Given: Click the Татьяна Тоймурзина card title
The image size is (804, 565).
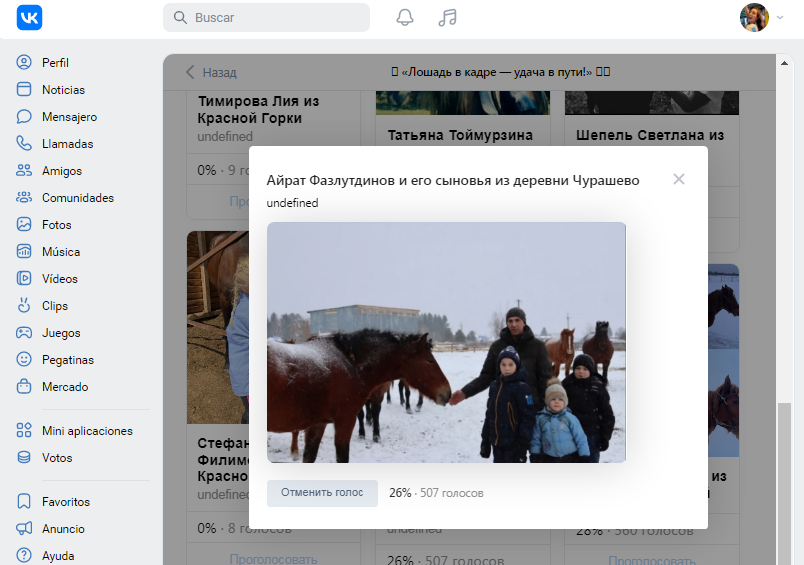Looking at the screenshot, I should point(460,135).
